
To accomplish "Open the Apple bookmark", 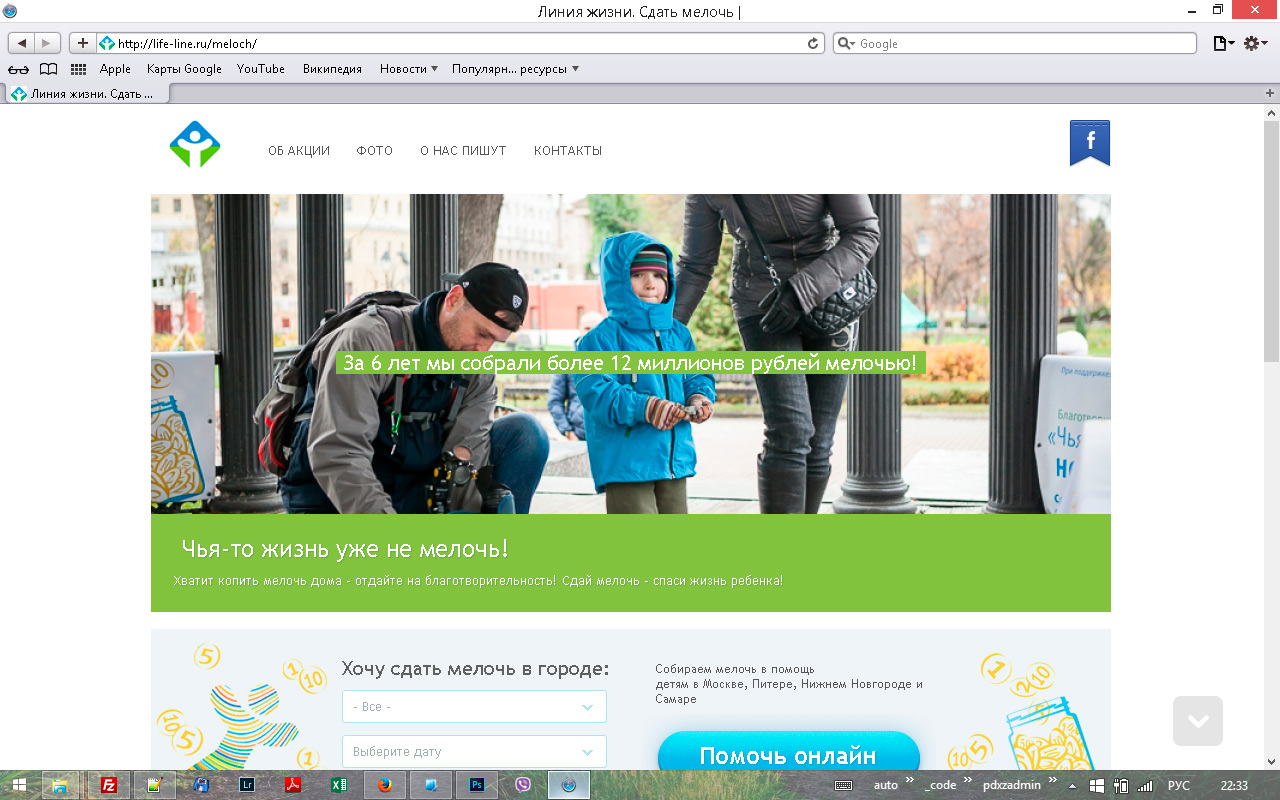I will pyautogui.click(x=115, y=69).
